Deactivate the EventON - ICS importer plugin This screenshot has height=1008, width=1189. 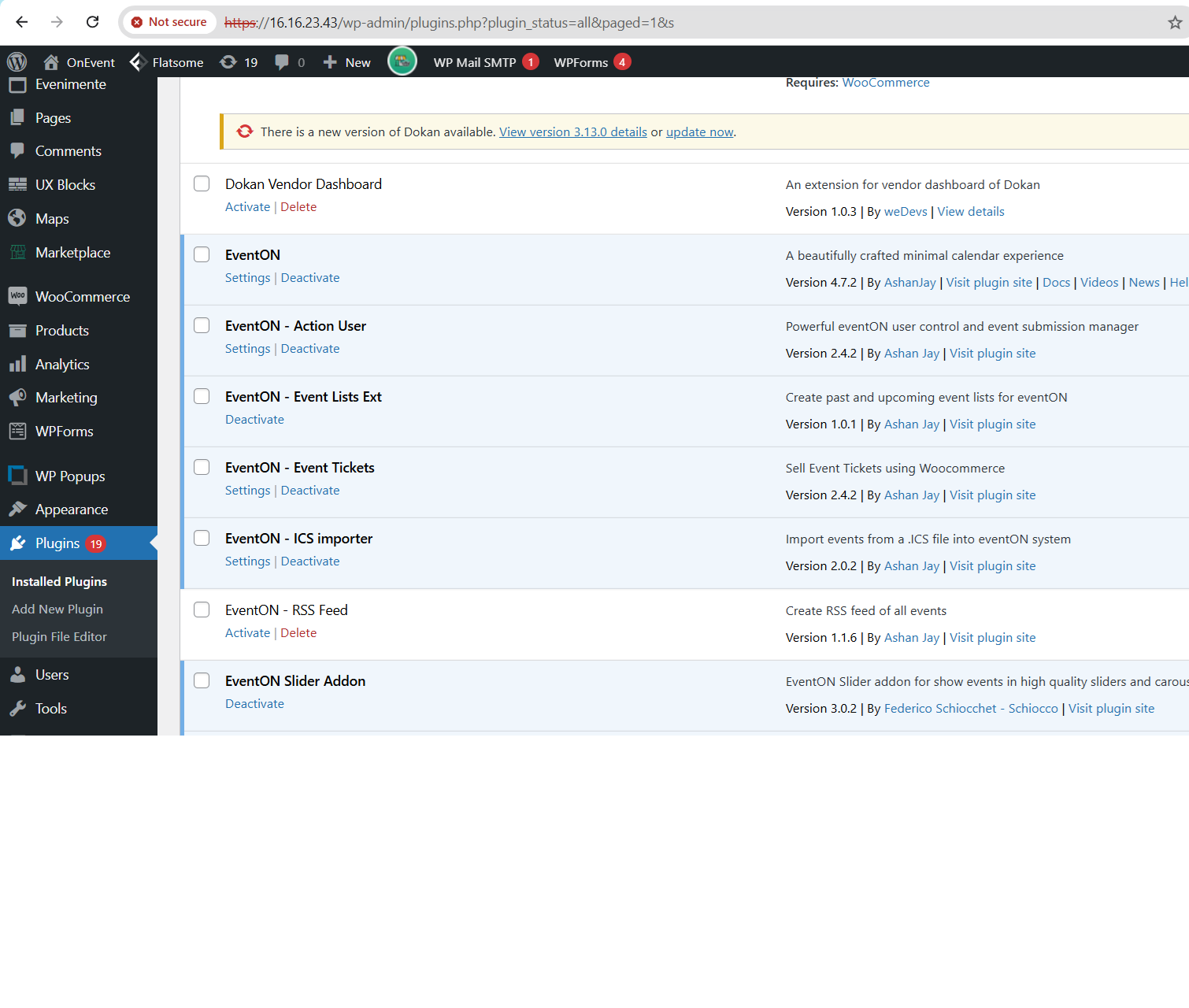310,561
